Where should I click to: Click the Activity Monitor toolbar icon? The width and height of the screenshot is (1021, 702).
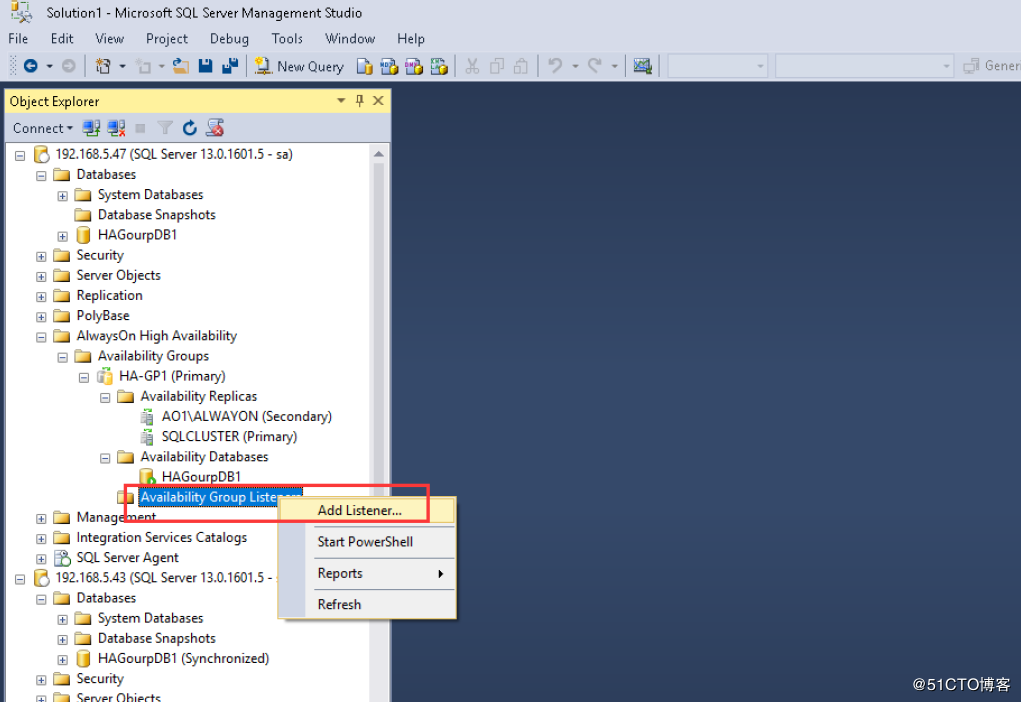643,66
